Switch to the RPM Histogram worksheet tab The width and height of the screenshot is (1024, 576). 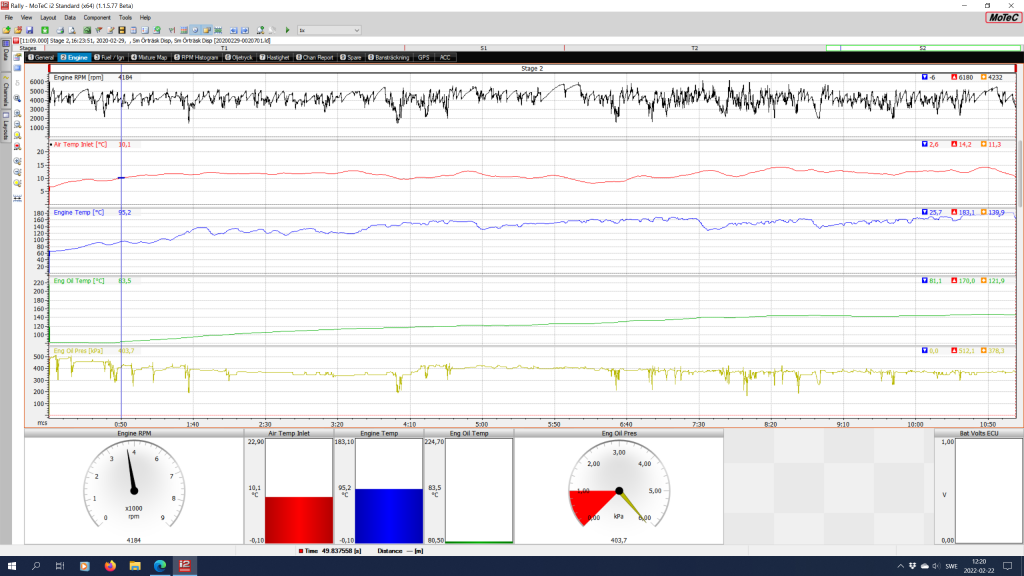(196, 57)
